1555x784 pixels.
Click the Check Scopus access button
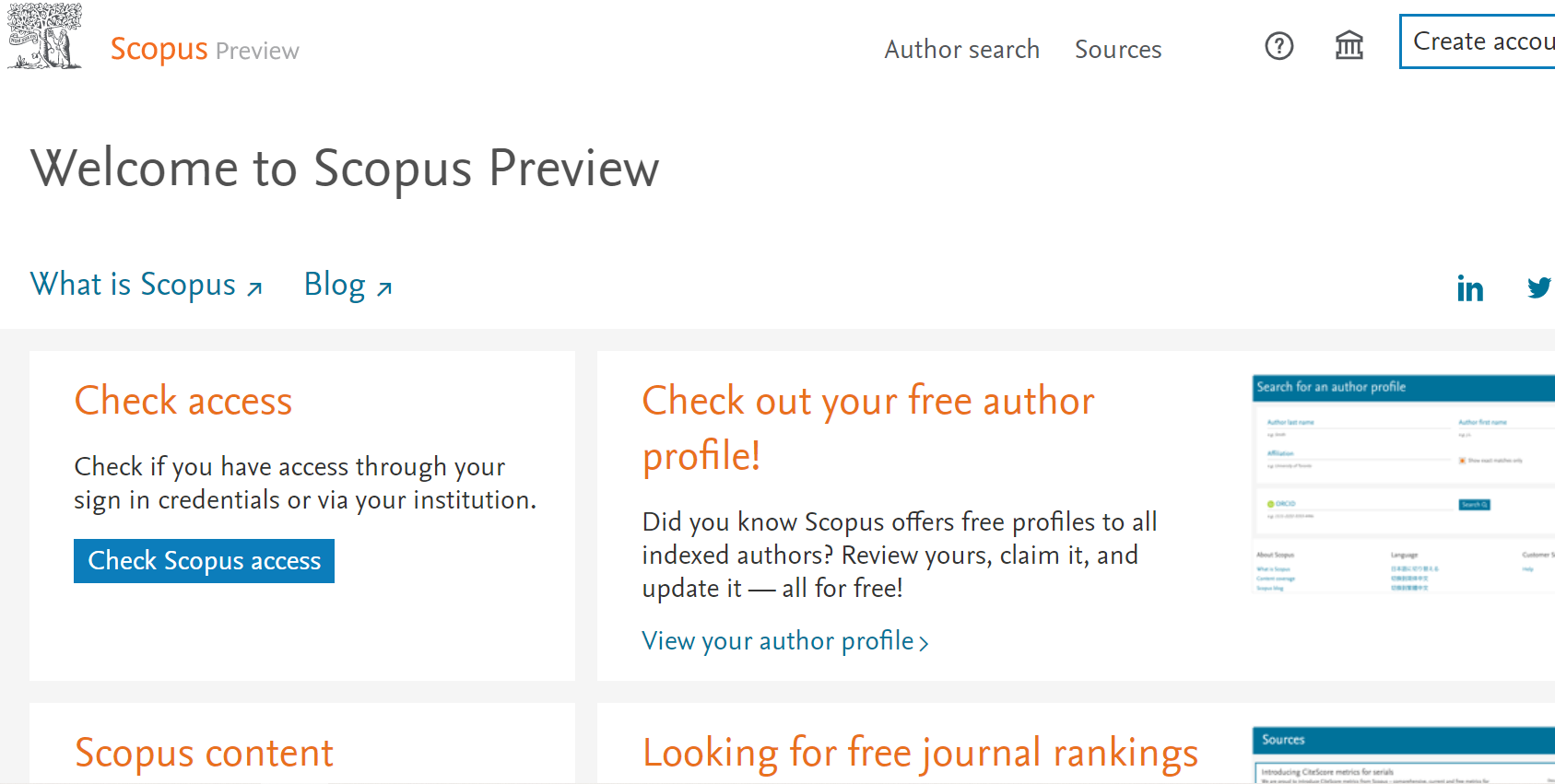(204, 561)
